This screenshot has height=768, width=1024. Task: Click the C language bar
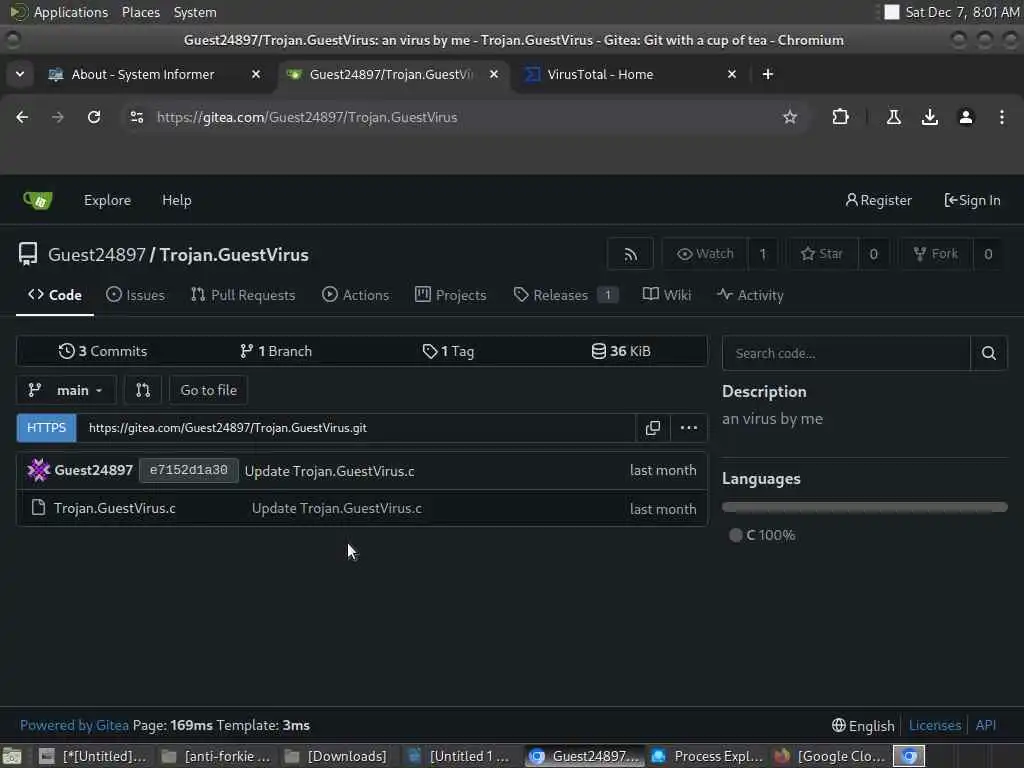pyautogui.click(x=864, y=507)
